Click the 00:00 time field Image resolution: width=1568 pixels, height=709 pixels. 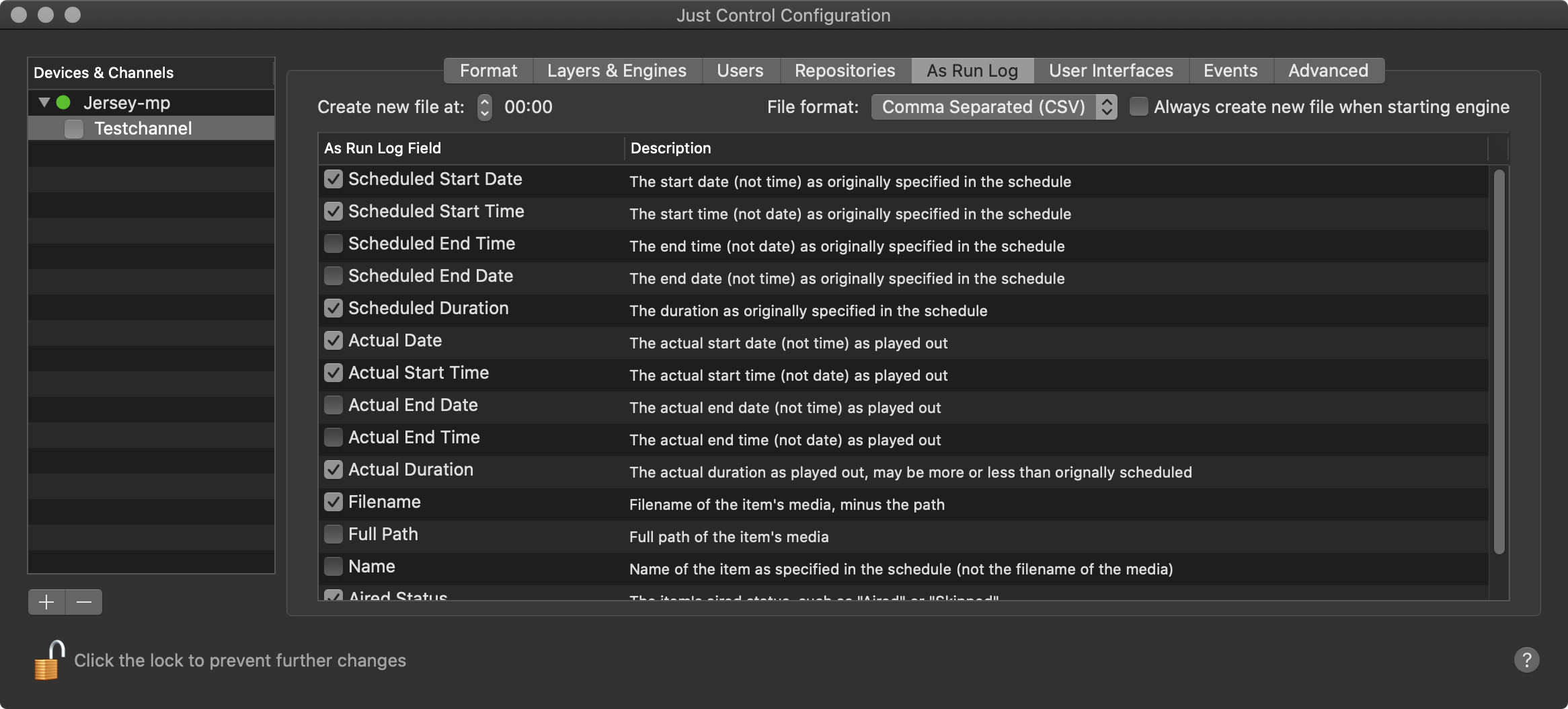click(x=528, y=107)
